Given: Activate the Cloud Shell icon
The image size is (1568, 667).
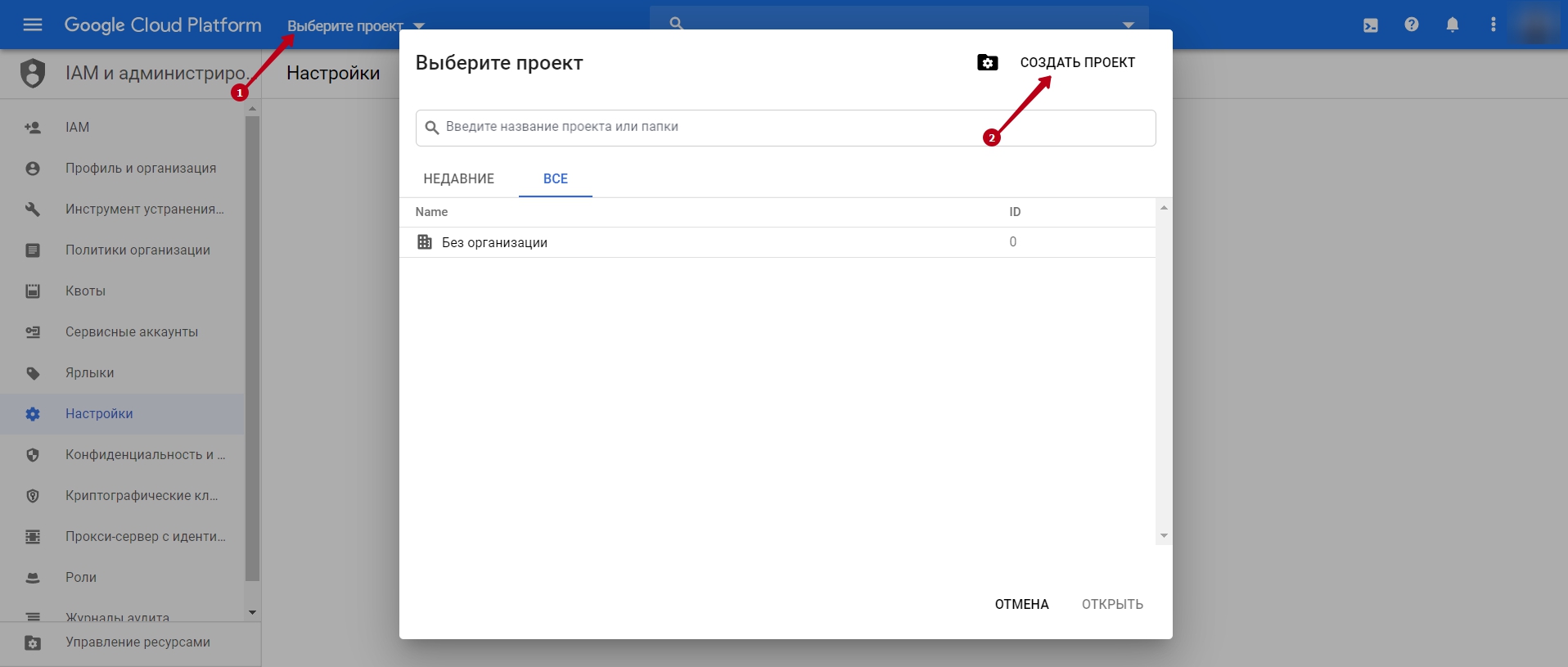Looking at the screenshot, I should pos(1371,25).
